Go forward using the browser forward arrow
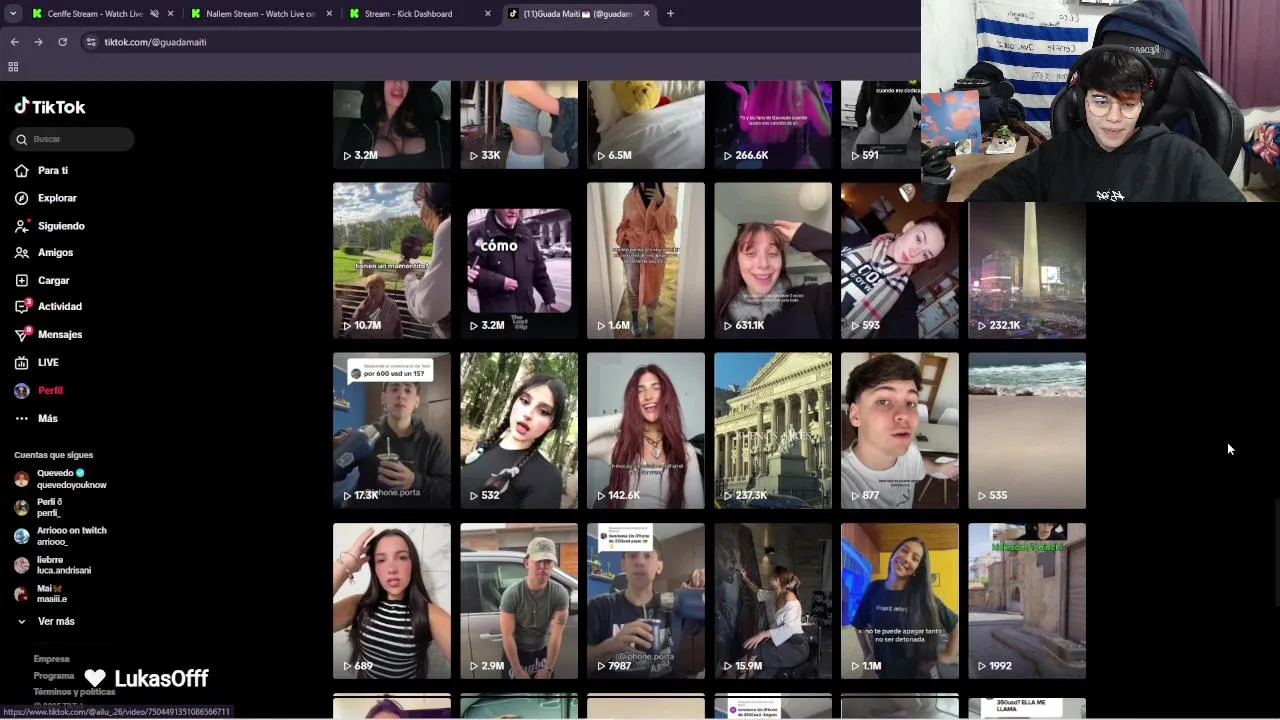Image resolution: width=1280 pixels, height=720 pixels. point(38,42)
